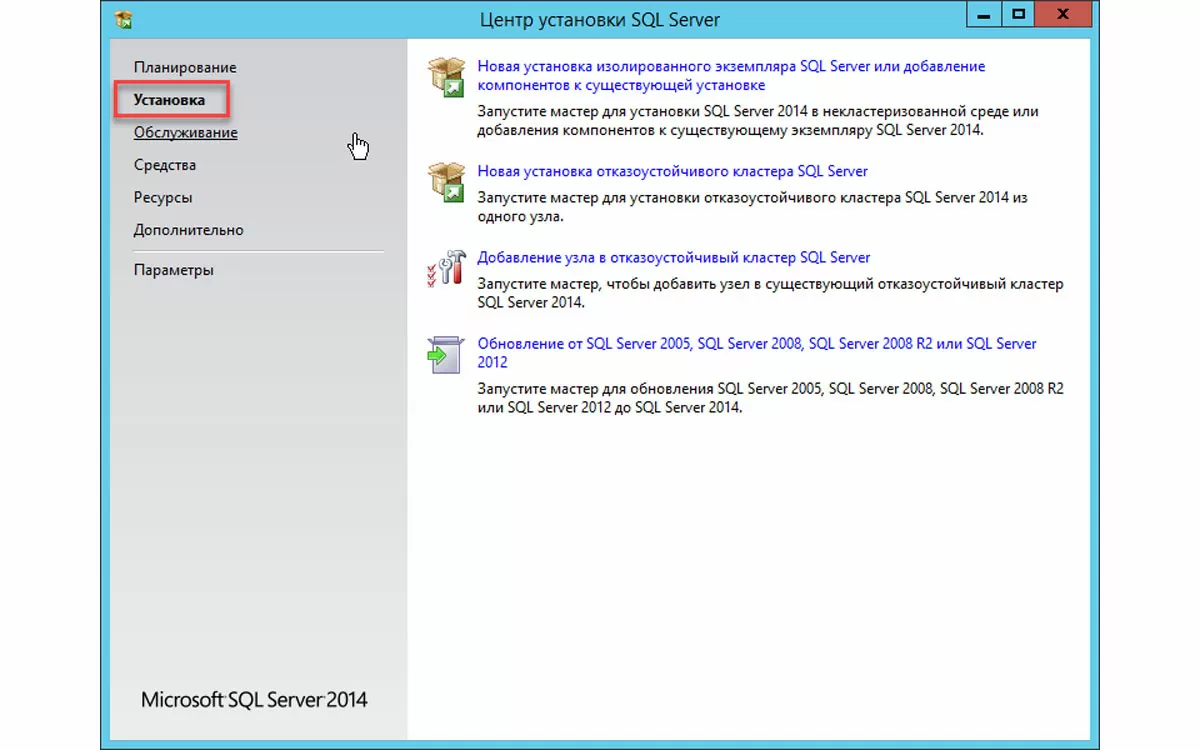Minimize the SQL Server setup window

point(984,14)
